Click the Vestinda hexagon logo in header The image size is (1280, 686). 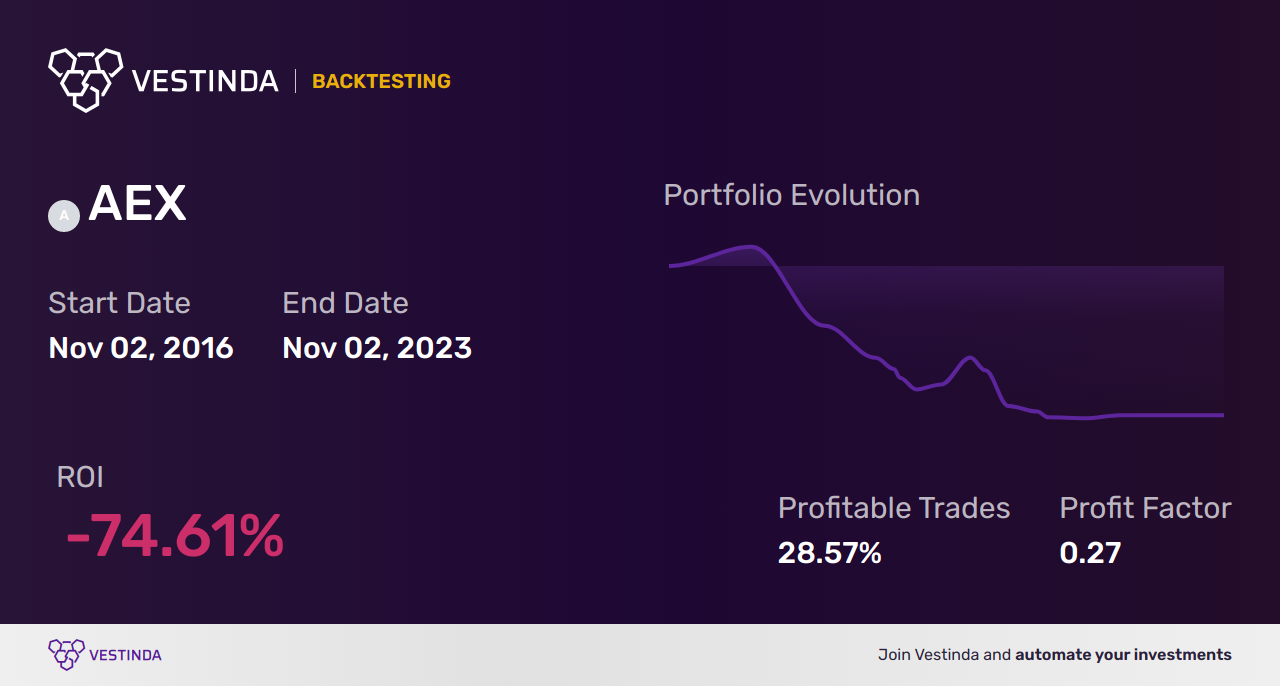(85, 79)
